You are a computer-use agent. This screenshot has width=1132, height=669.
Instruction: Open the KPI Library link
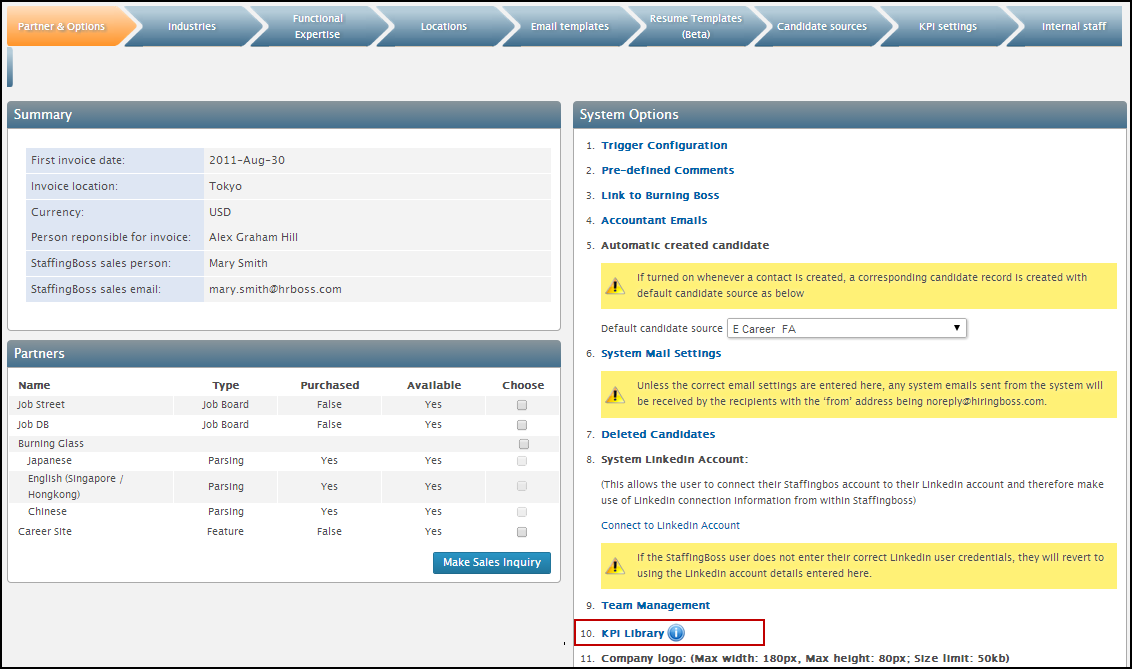point(632,634)
